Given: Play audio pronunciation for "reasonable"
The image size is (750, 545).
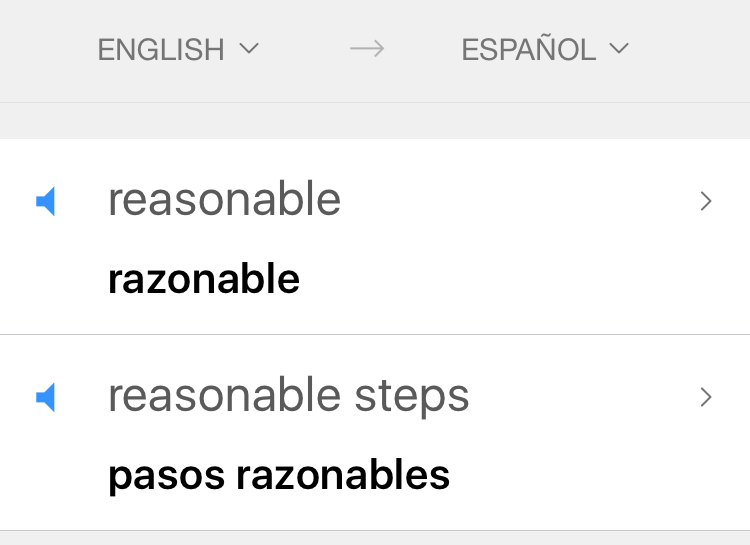Looking at the screenshot, I should (x=46, y=201).
